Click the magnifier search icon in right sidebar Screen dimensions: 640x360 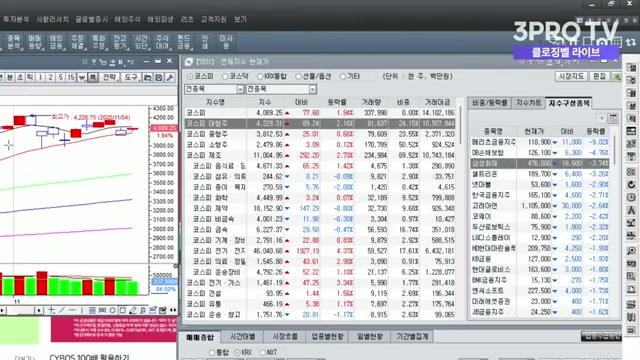coord(631,251)
